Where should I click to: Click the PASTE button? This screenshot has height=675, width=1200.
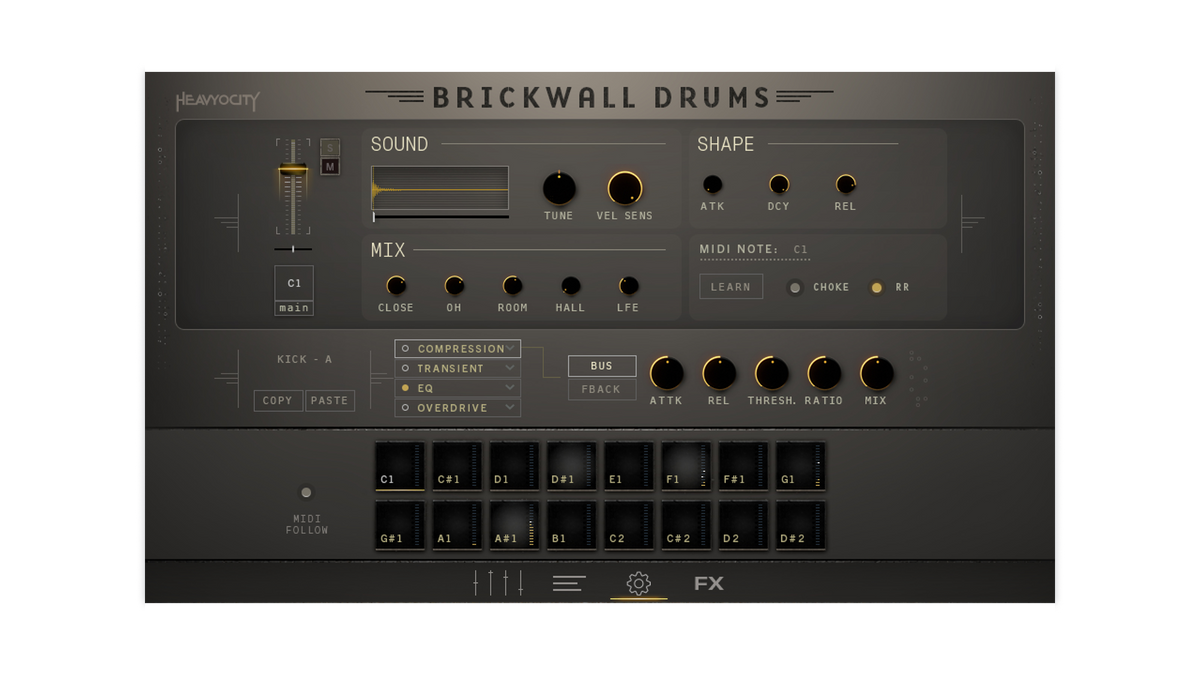330,400
